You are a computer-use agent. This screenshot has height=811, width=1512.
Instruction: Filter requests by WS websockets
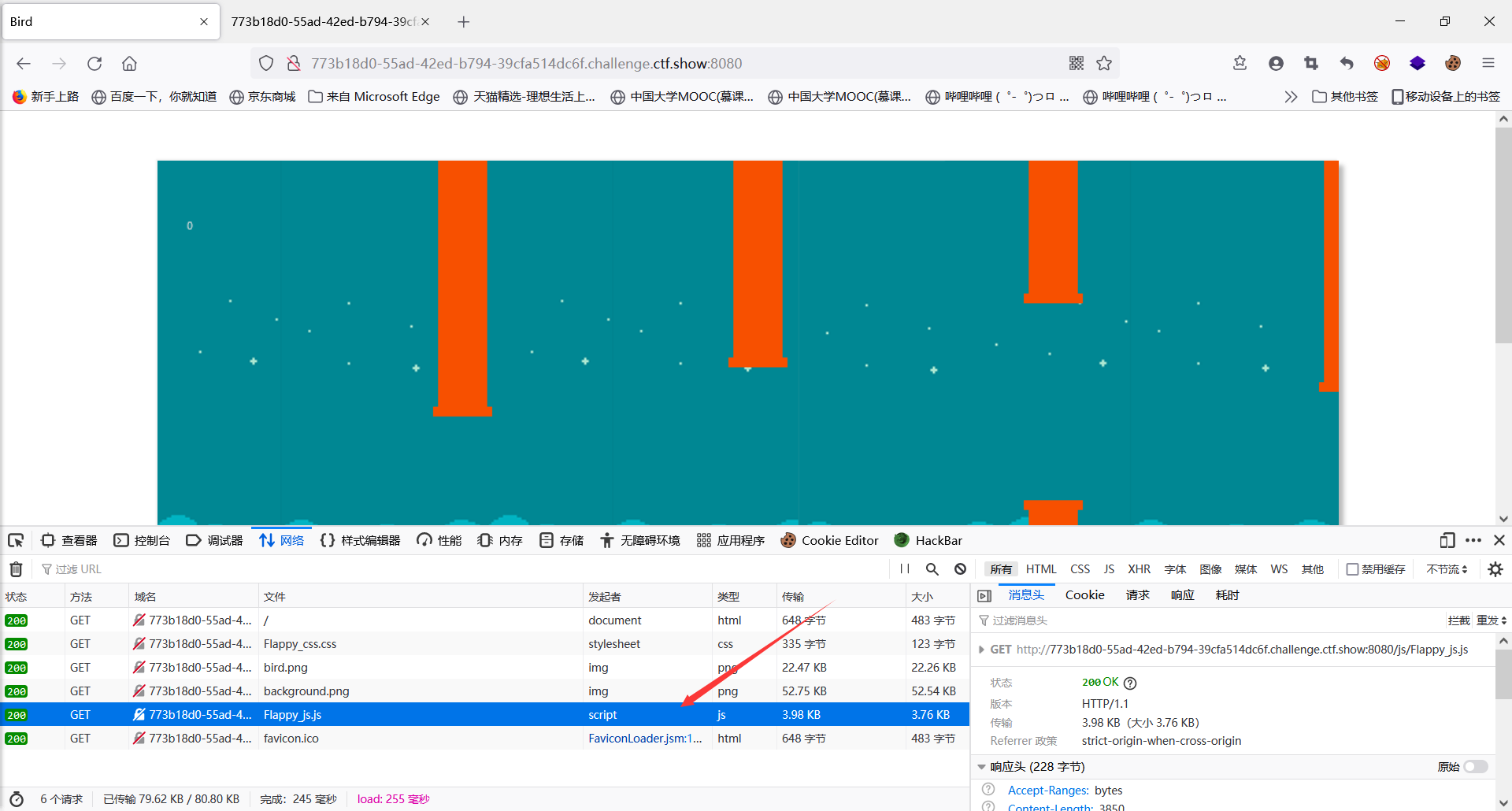pyautogui.click(x=1279, y=569)
